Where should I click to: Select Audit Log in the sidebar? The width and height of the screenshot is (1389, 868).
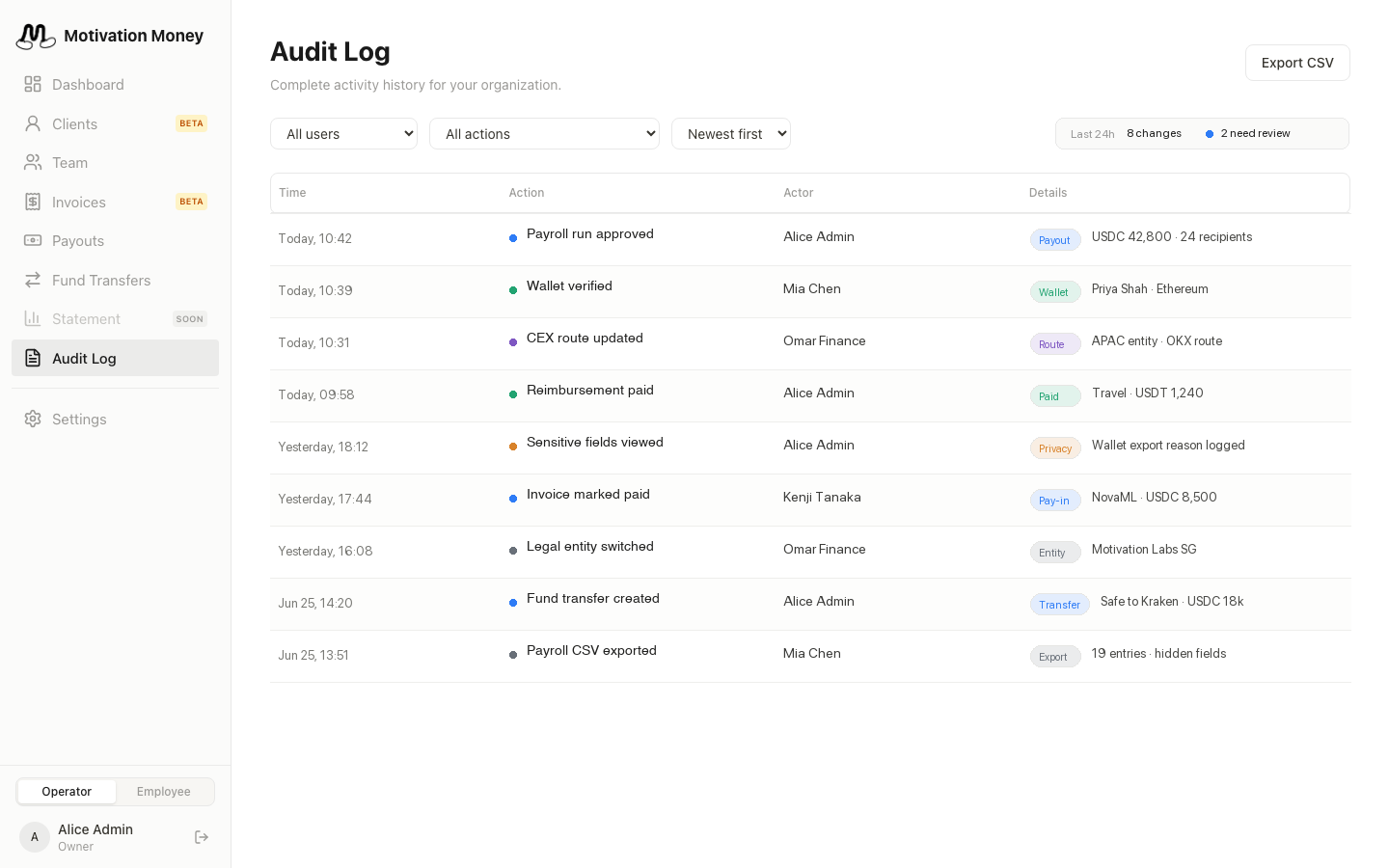[x=115, y=358]
